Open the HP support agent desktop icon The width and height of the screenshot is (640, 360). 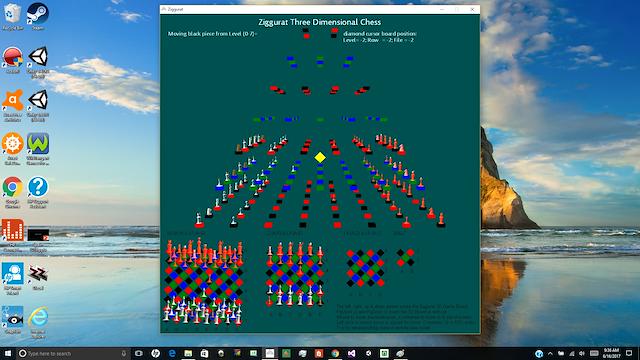13,278
